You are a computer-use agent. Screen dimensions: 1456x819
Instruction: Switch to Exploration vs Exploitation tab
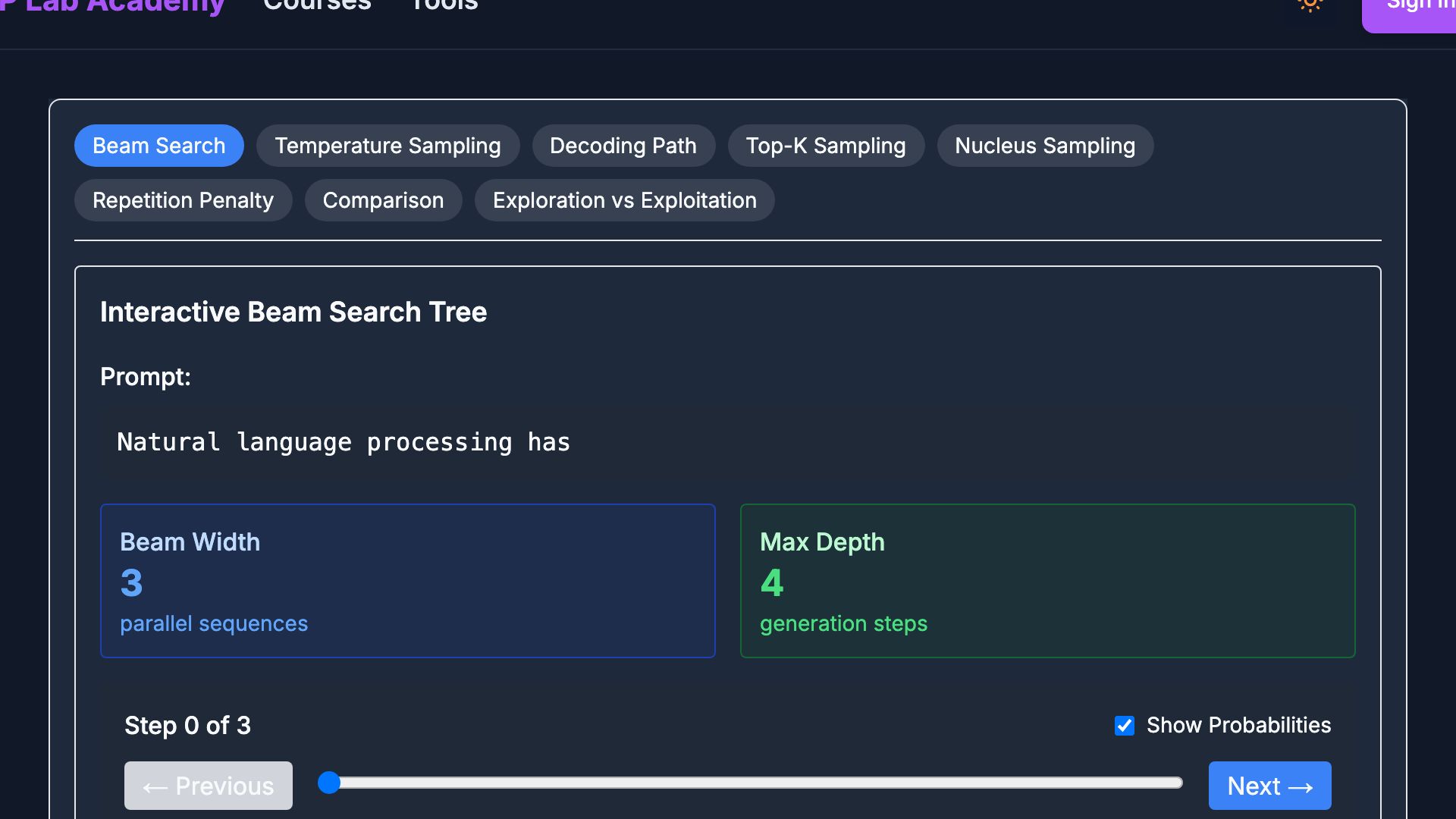[x=624, y=200]
